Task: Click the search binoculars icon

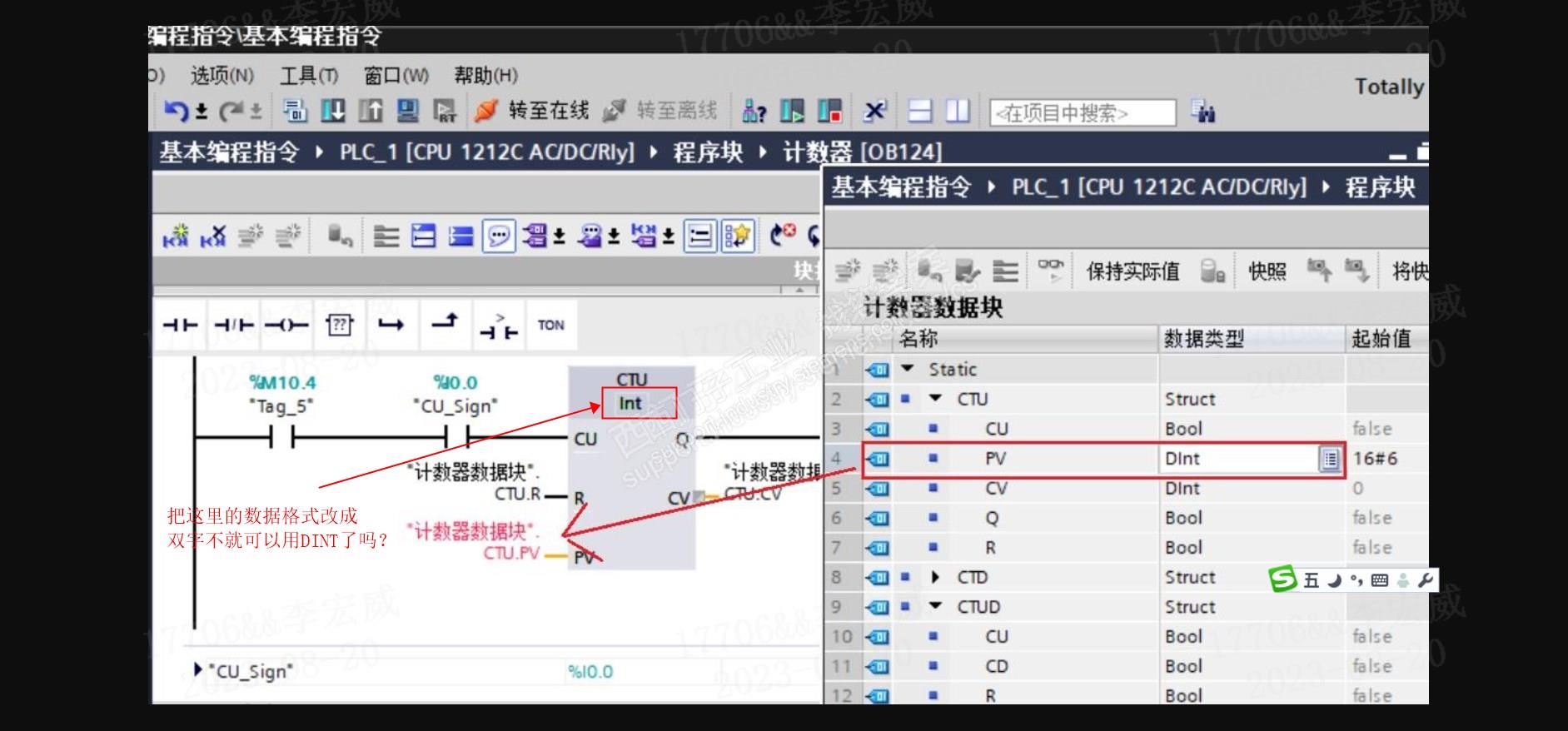Action: pyautogui.click(x=1203, y=111)
